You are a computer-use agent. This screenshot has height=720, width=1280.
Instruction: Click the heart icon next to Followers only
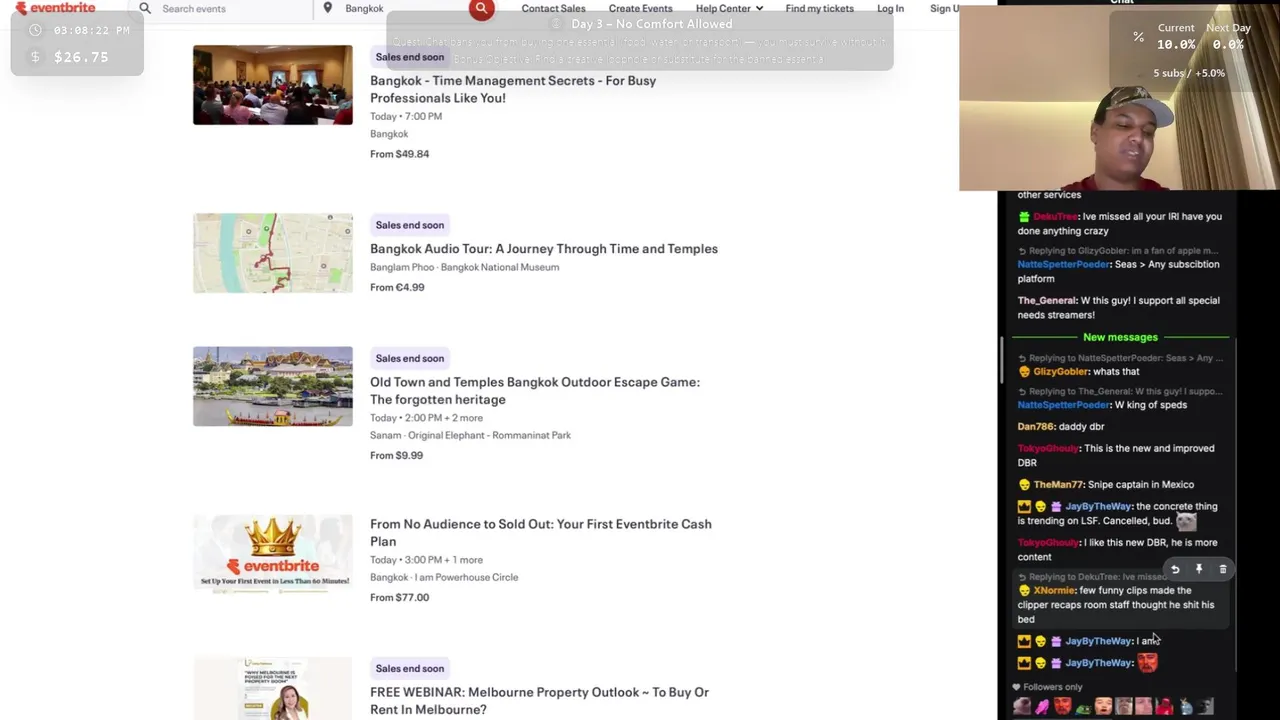pyautogui.click(x=1017, y=687)
